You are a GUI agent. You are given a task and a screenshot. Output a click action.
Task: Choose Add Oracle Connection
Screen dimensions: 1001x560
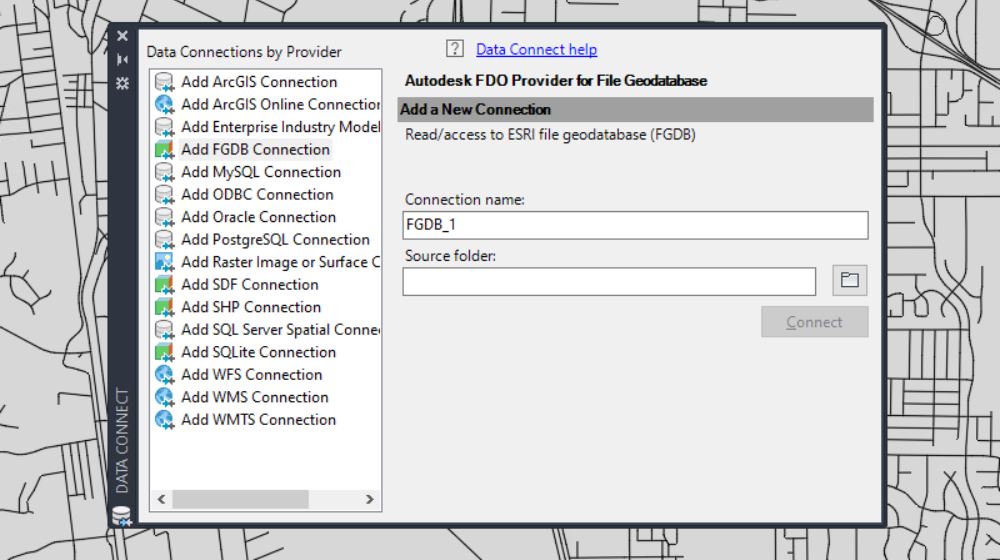click(259, 217)
